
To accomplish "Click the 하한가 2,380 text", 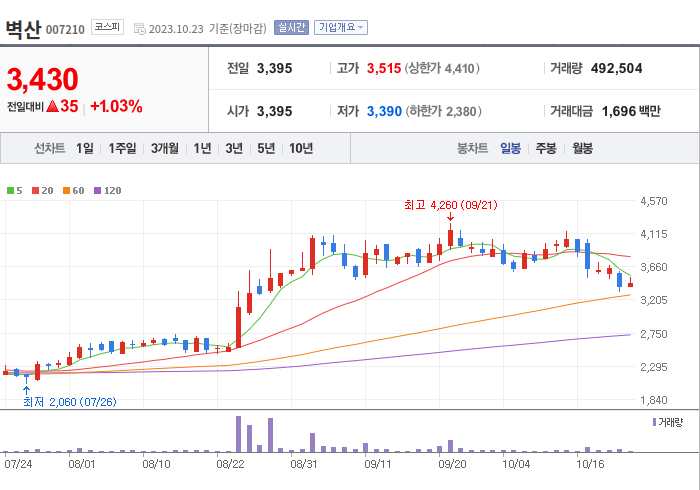I will coord(443,111).
